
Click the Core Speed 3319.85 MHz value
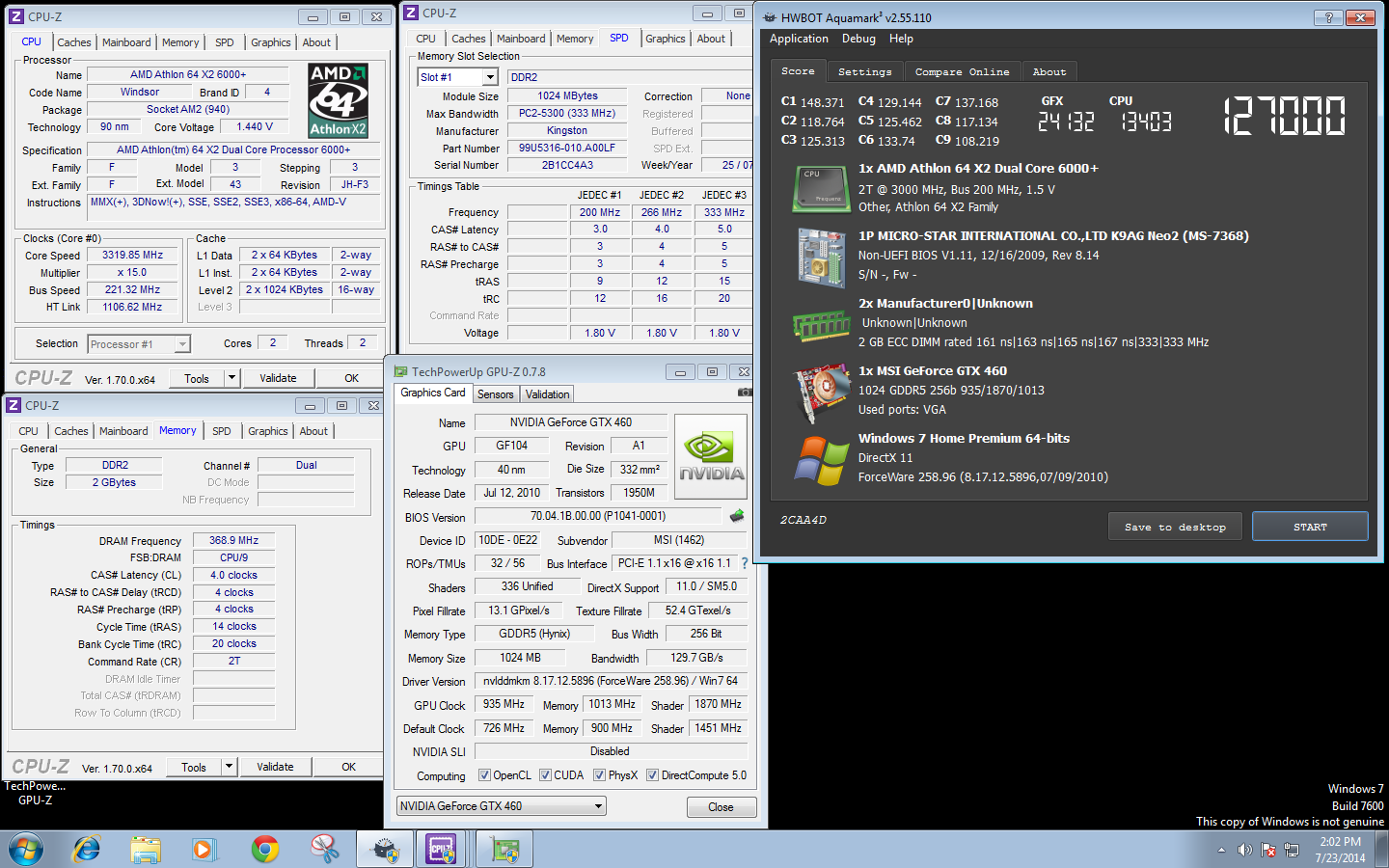pos(133,256)
